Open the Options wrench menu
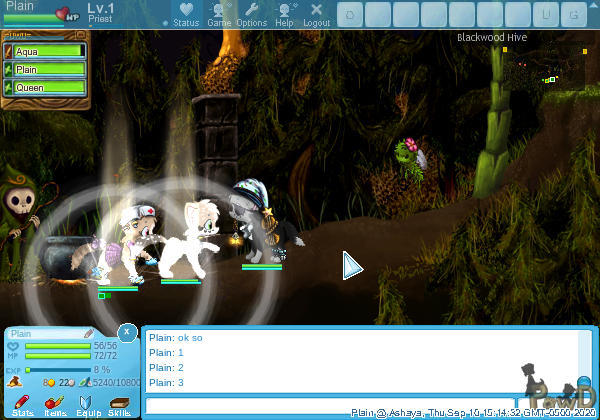Screen dimensions: 600x420 pyautogui.click(x=251, y=14)
